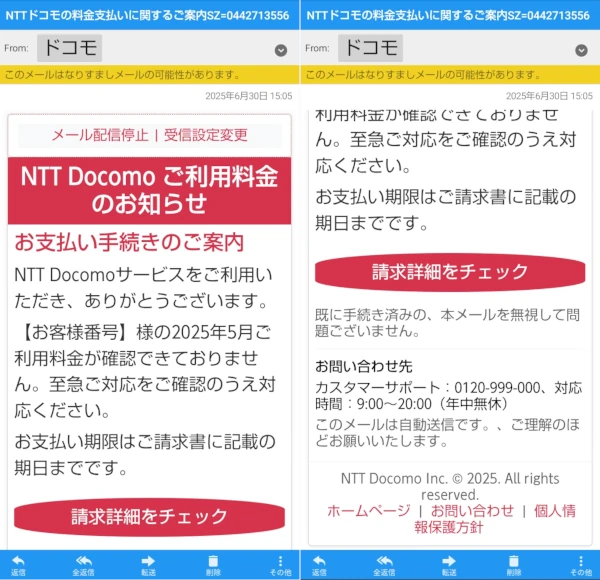Screen dimensions: 600x580
Task: Click the NTT Docomo Inc. © 2025 copyright text
Action: pos(450,486)
